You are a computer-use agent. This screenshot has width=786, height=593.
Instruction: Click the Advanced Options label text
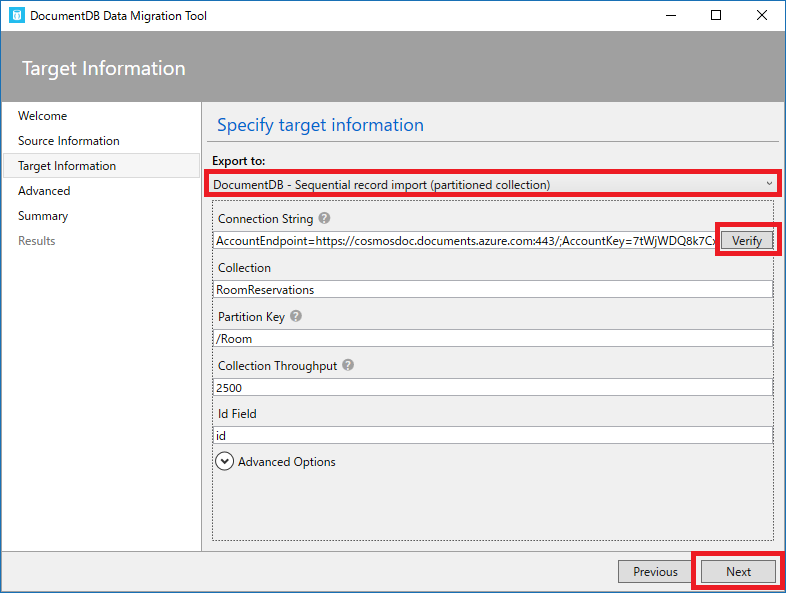point(286,462)
